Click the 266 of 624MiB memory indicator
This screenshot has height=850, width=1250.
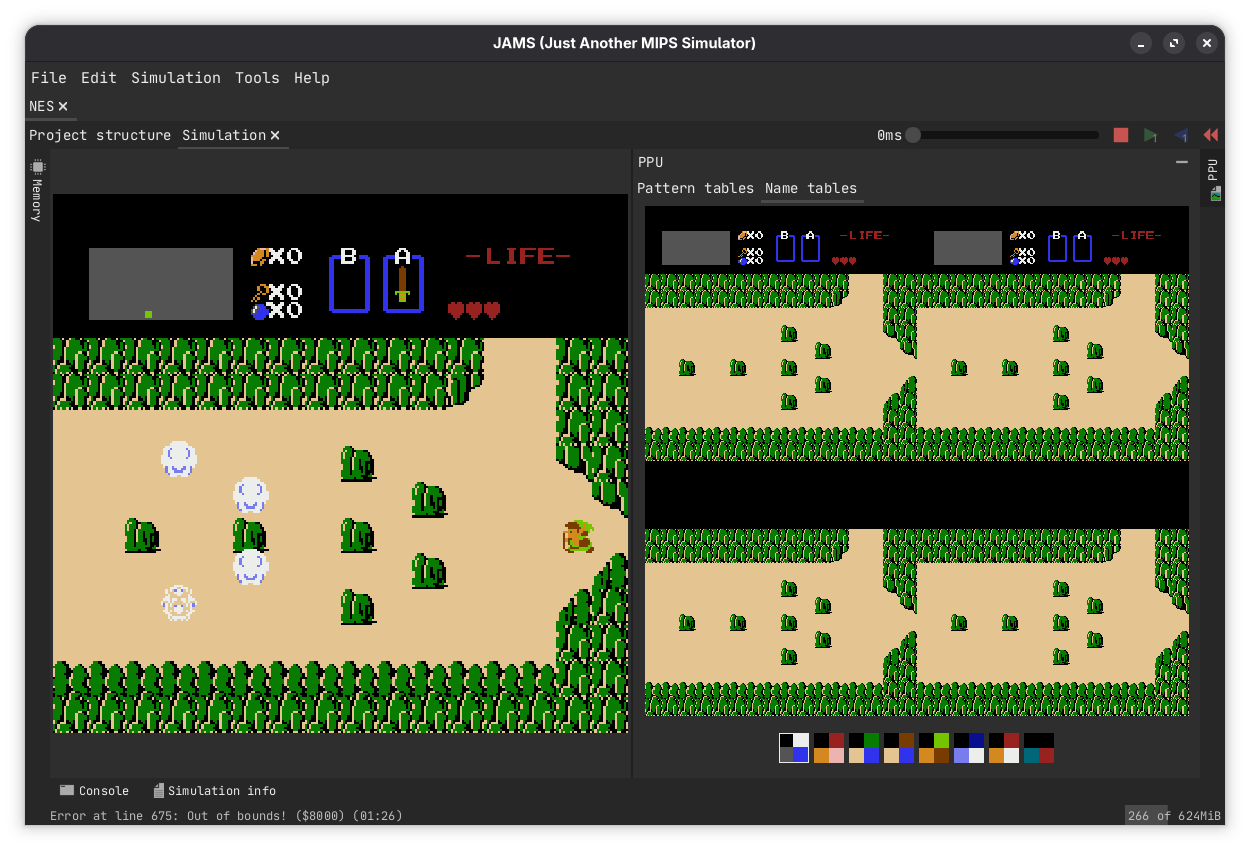click(x=1172, y=815)
